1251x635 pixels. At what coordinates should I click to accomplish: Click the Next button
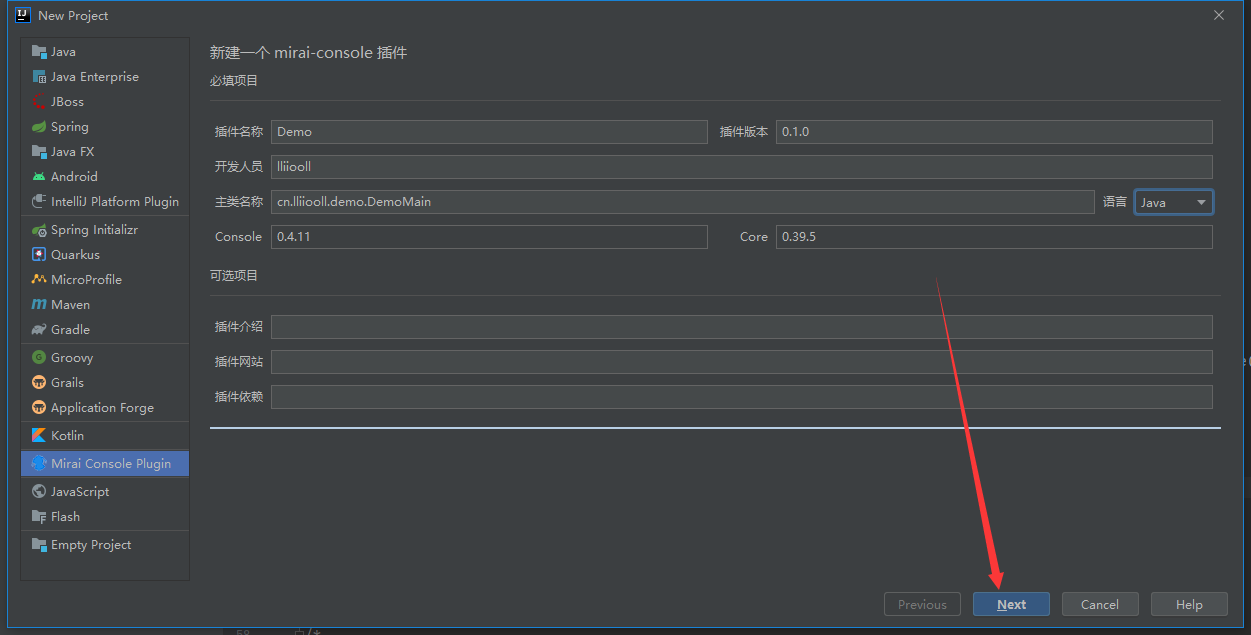point(1011,604)
